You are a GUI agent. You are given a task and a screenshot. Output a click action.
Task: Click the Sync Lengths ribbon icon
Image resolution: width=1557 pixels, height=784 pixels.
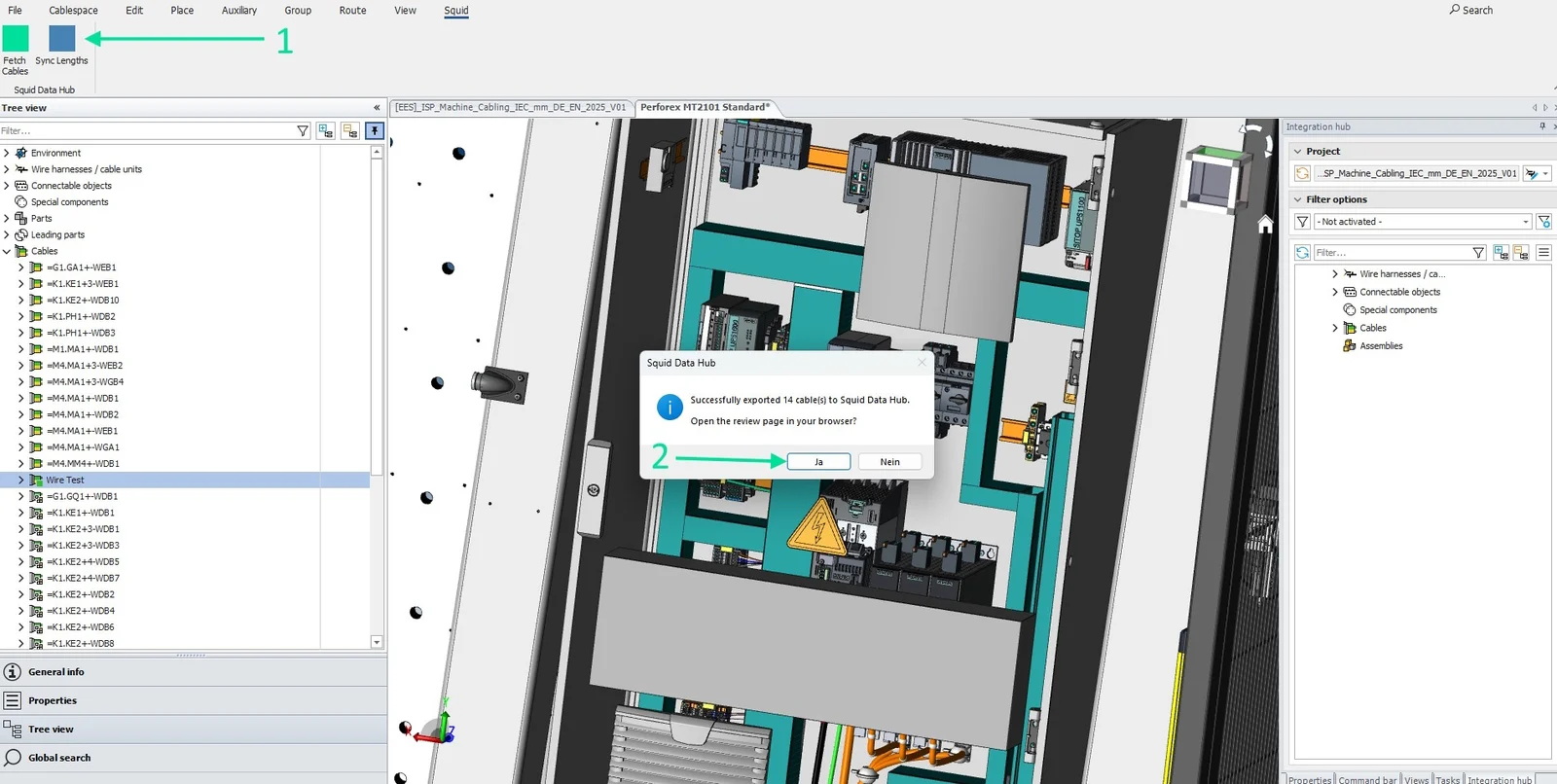point(62,38)
